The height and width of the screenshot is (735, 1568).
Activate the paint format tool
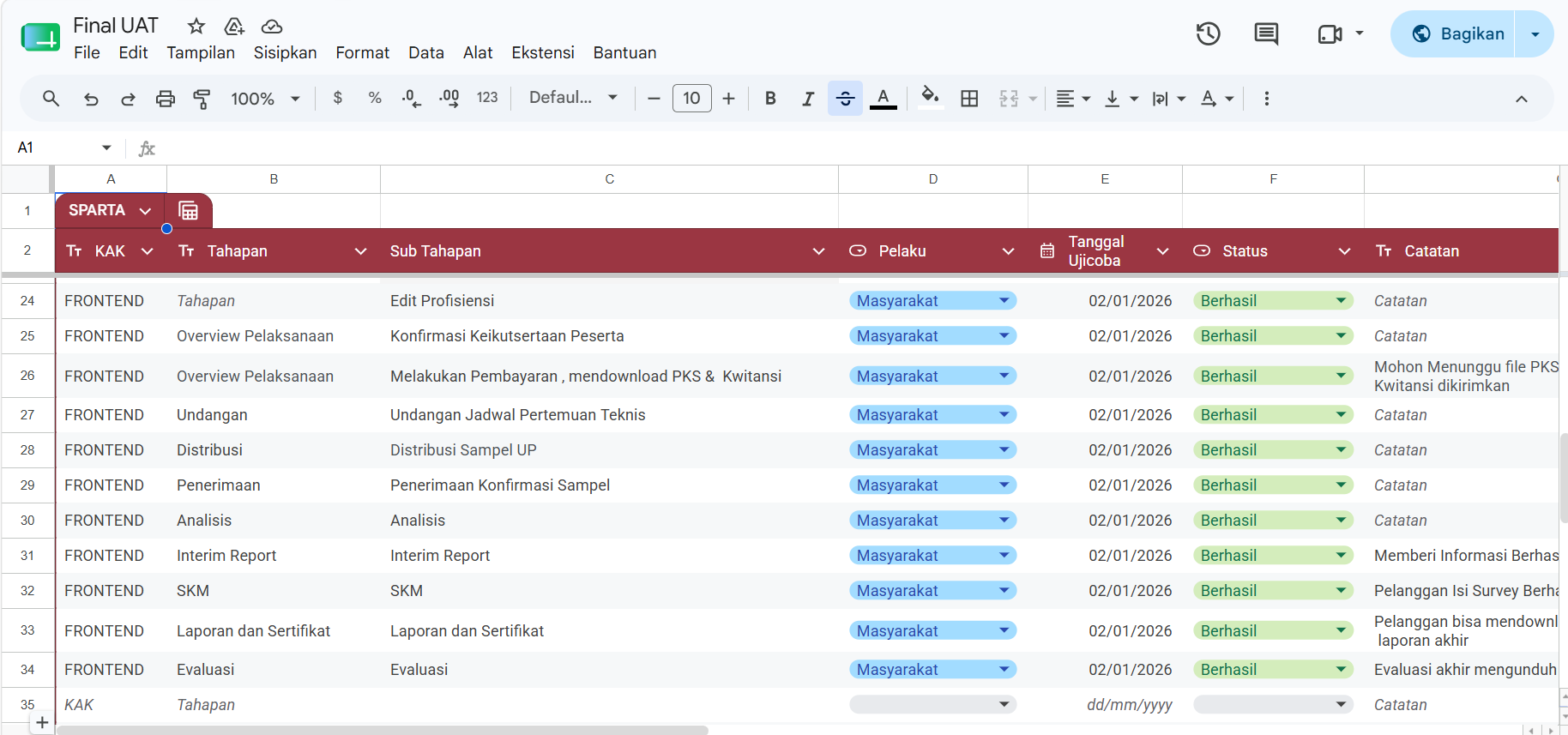(x=202, y=99)
